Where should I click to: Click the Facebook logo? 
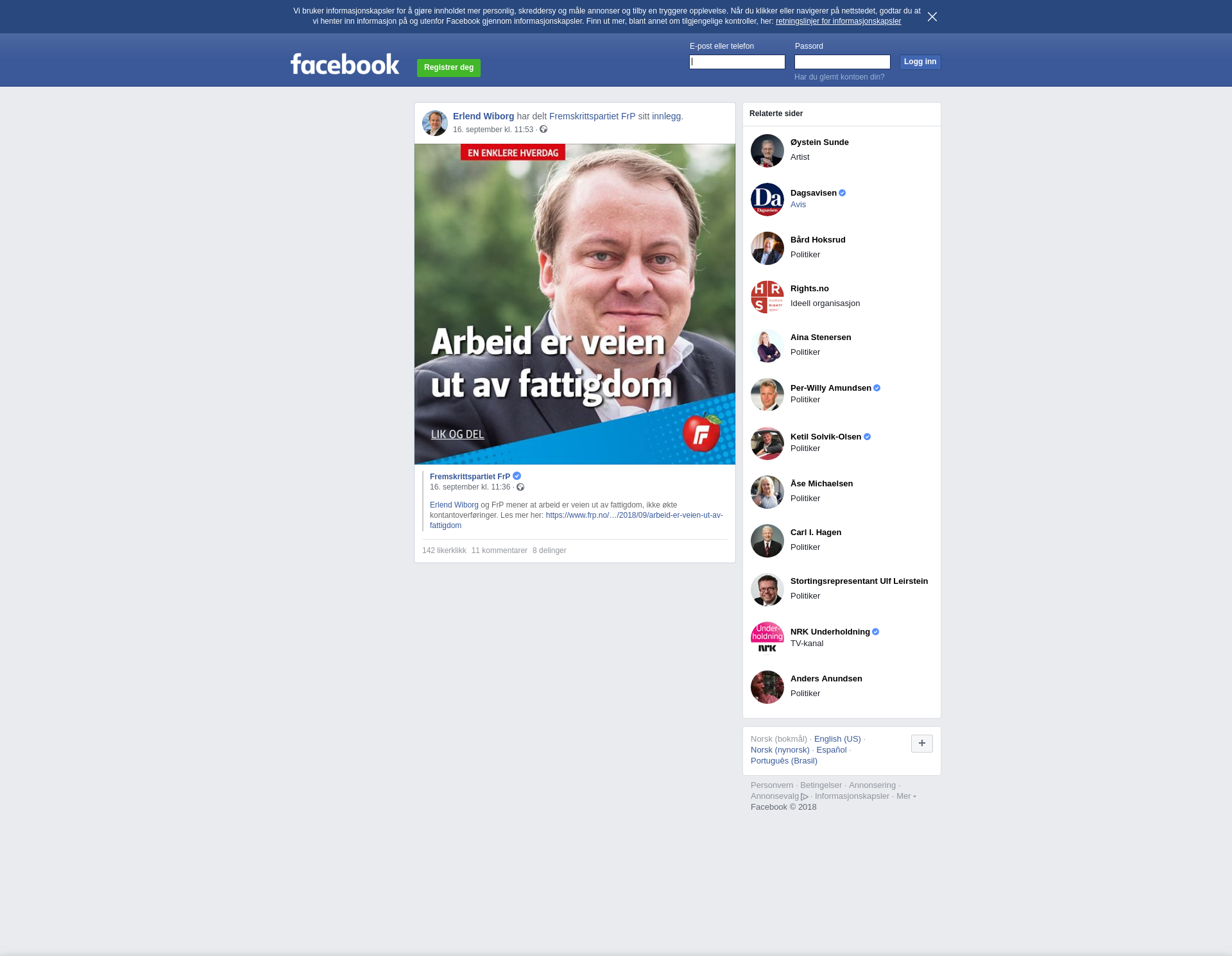345,64
